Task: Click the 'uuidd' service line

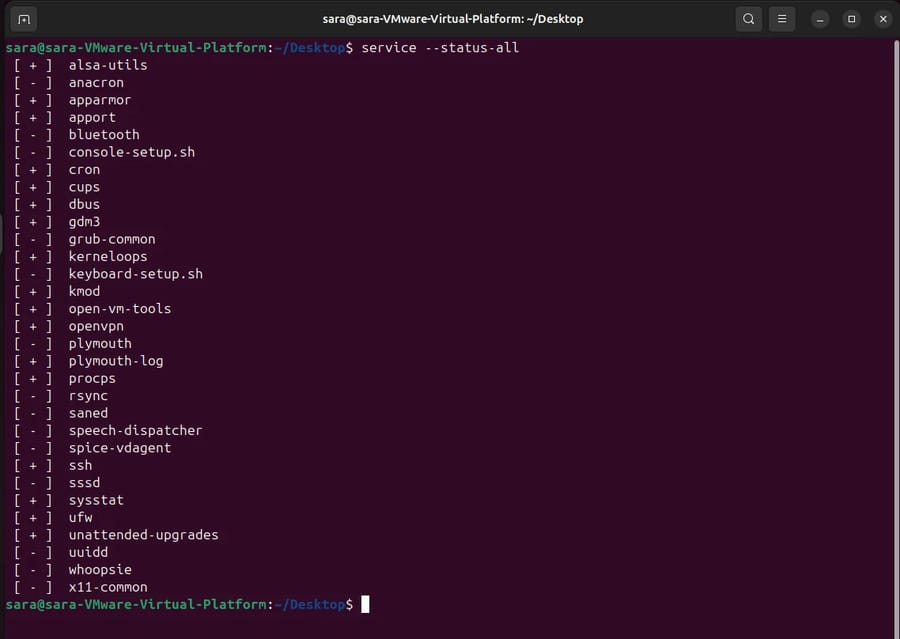Action: pos(61,552)
